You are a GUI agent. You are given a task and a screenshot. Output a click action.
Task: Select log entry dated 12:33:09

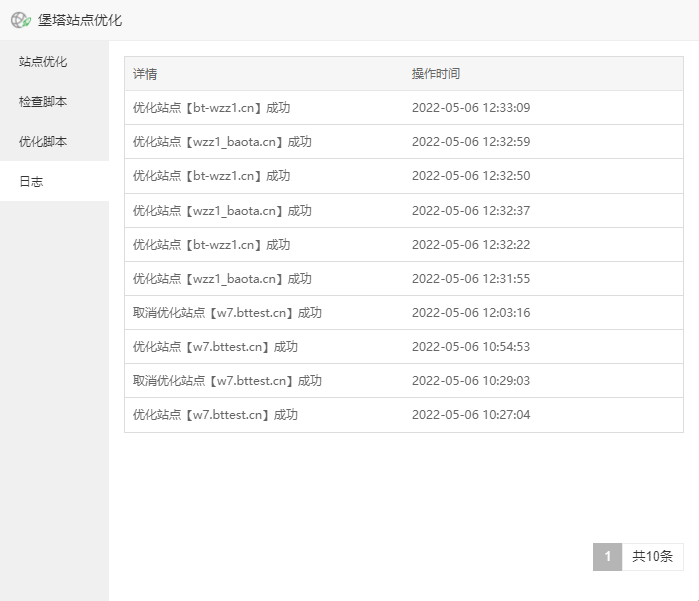pos(404,107)
